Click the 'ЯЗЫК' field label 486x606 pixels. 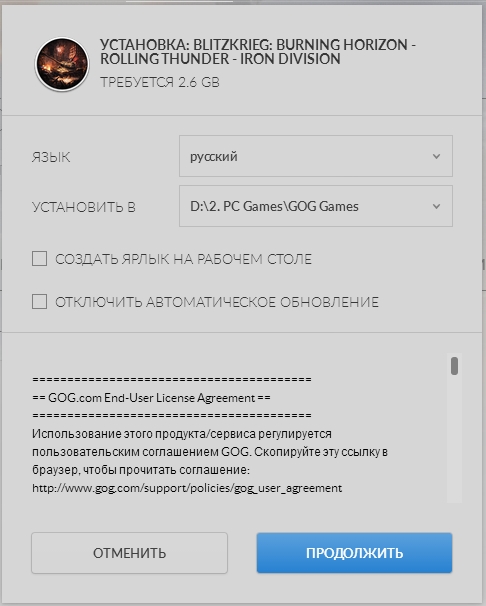(51, 157)
